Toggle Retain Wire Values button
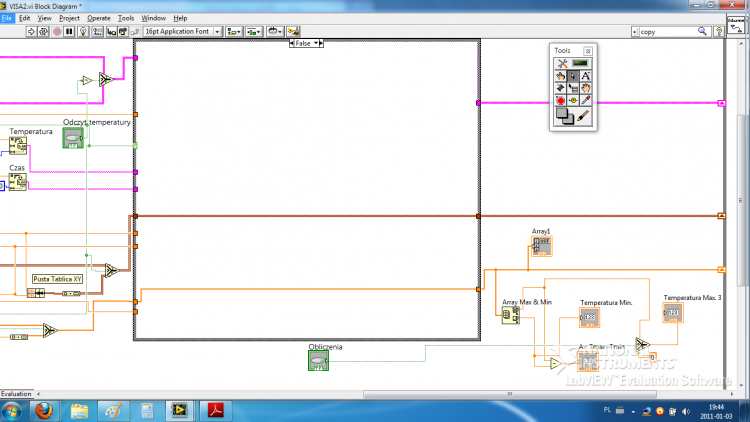Image resolution: width=750 pixels, height=422 pixels. [98, 32]
